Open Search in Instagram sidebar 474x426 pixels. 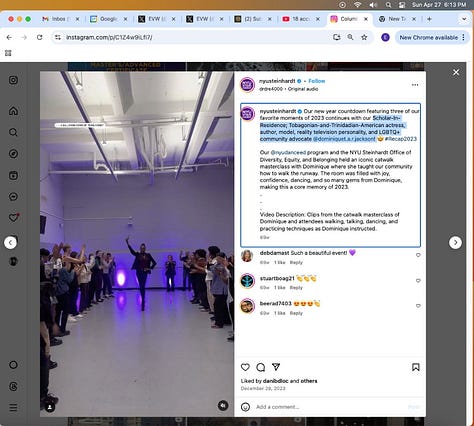pyautogui.click(x=13, y=132)
